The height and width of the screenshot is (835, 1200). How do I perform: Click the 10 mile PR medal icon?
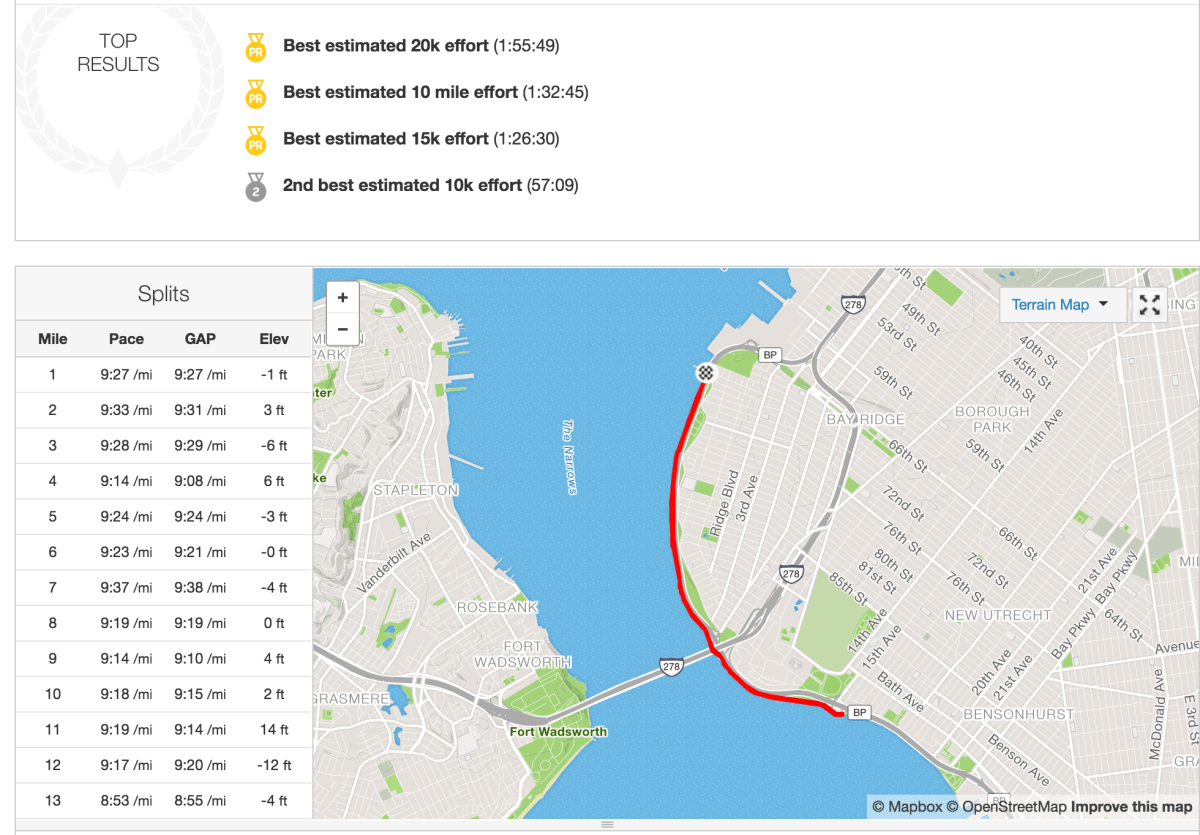point(255,94)
